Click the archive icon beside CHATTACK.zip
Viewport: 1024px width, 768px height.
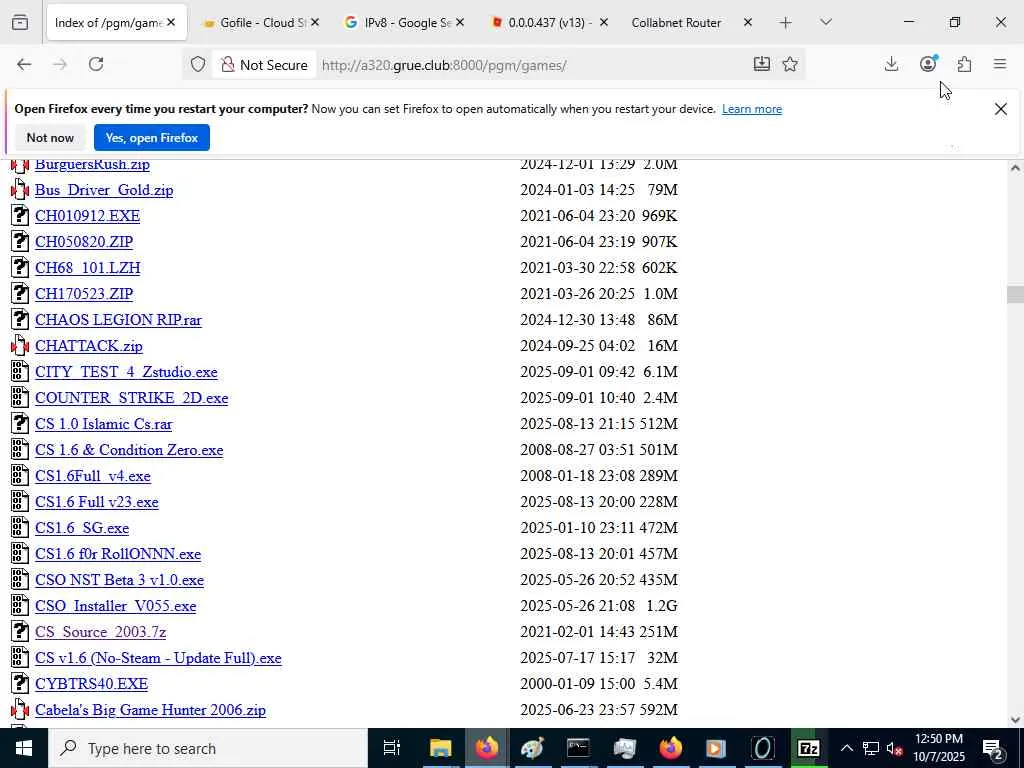pyautogui.click(x=20, y=345)
